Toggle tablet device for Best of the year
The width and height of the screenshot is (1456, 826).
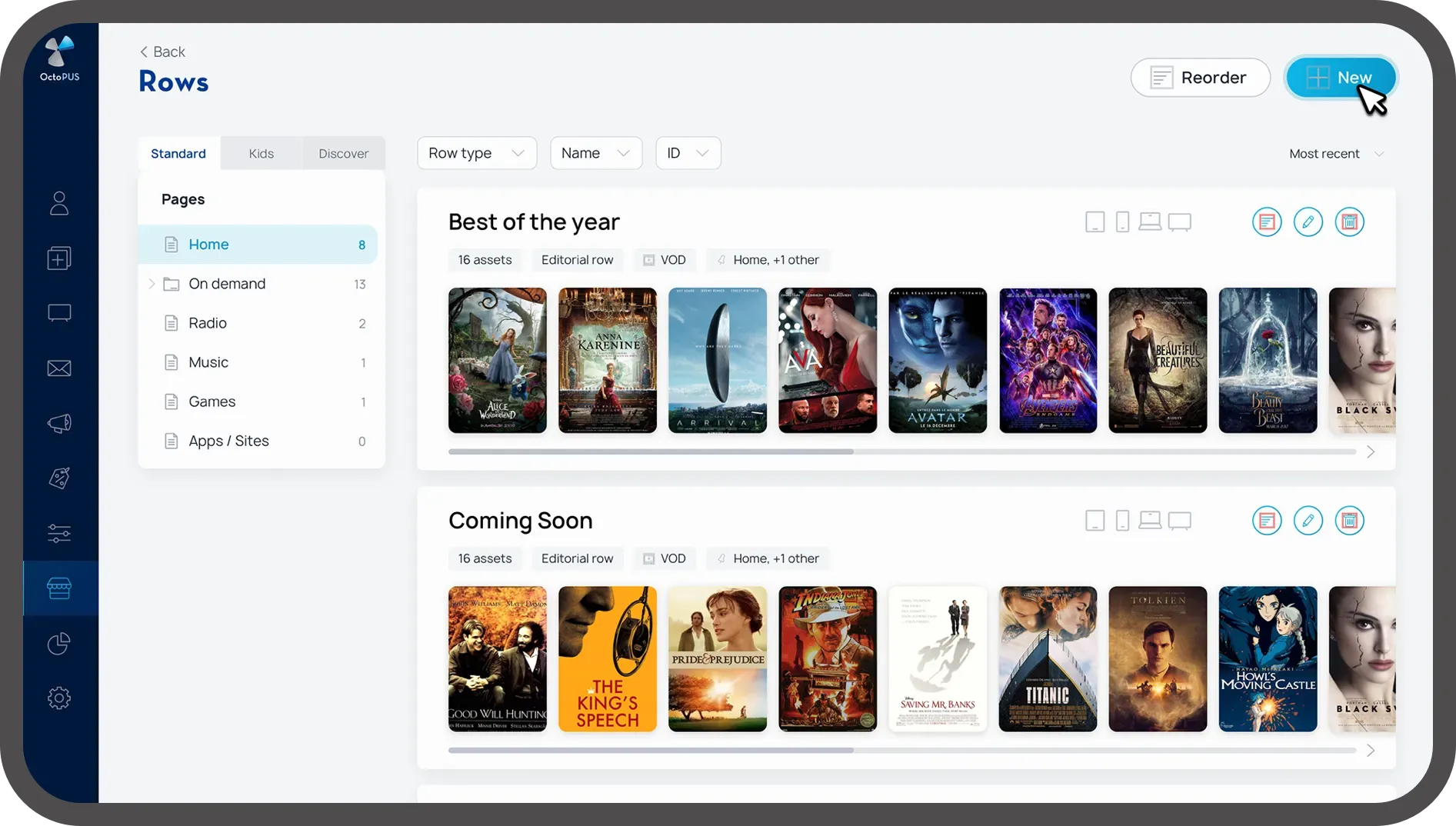pyautogui.click(x=1095, y=222)
